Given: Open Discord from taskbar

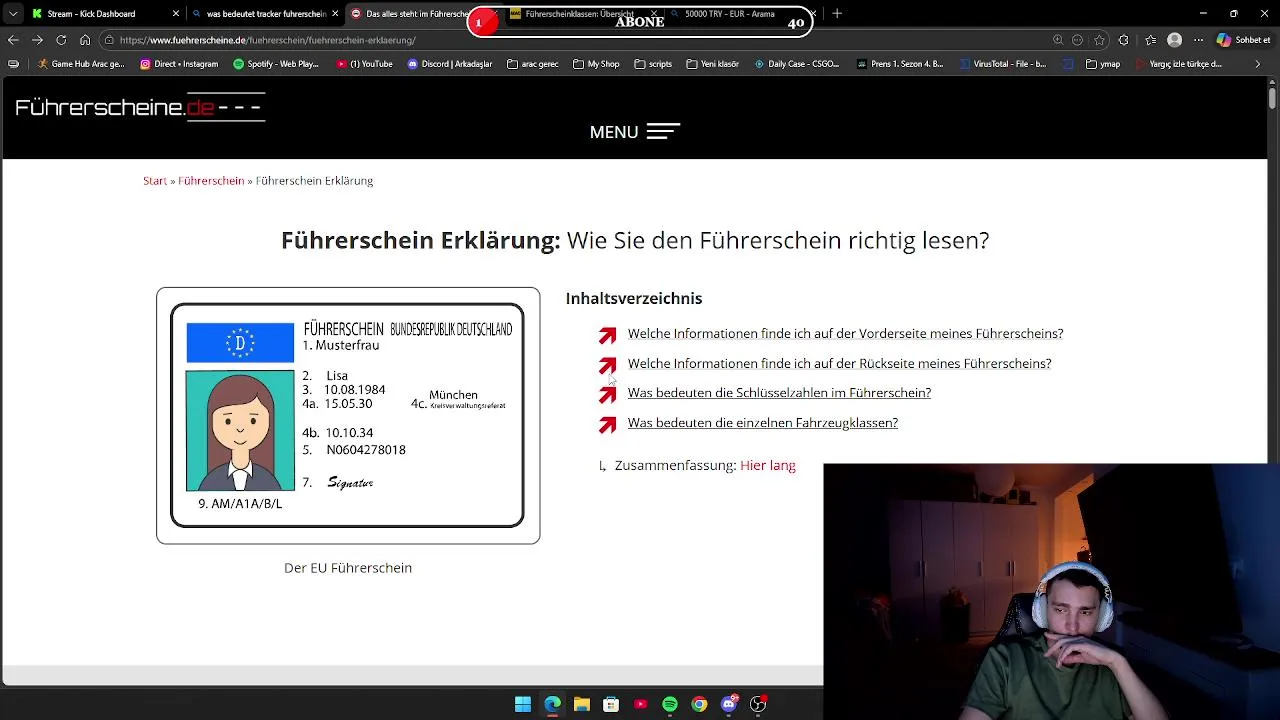Looking at the screenshot, I should [729, 704].
